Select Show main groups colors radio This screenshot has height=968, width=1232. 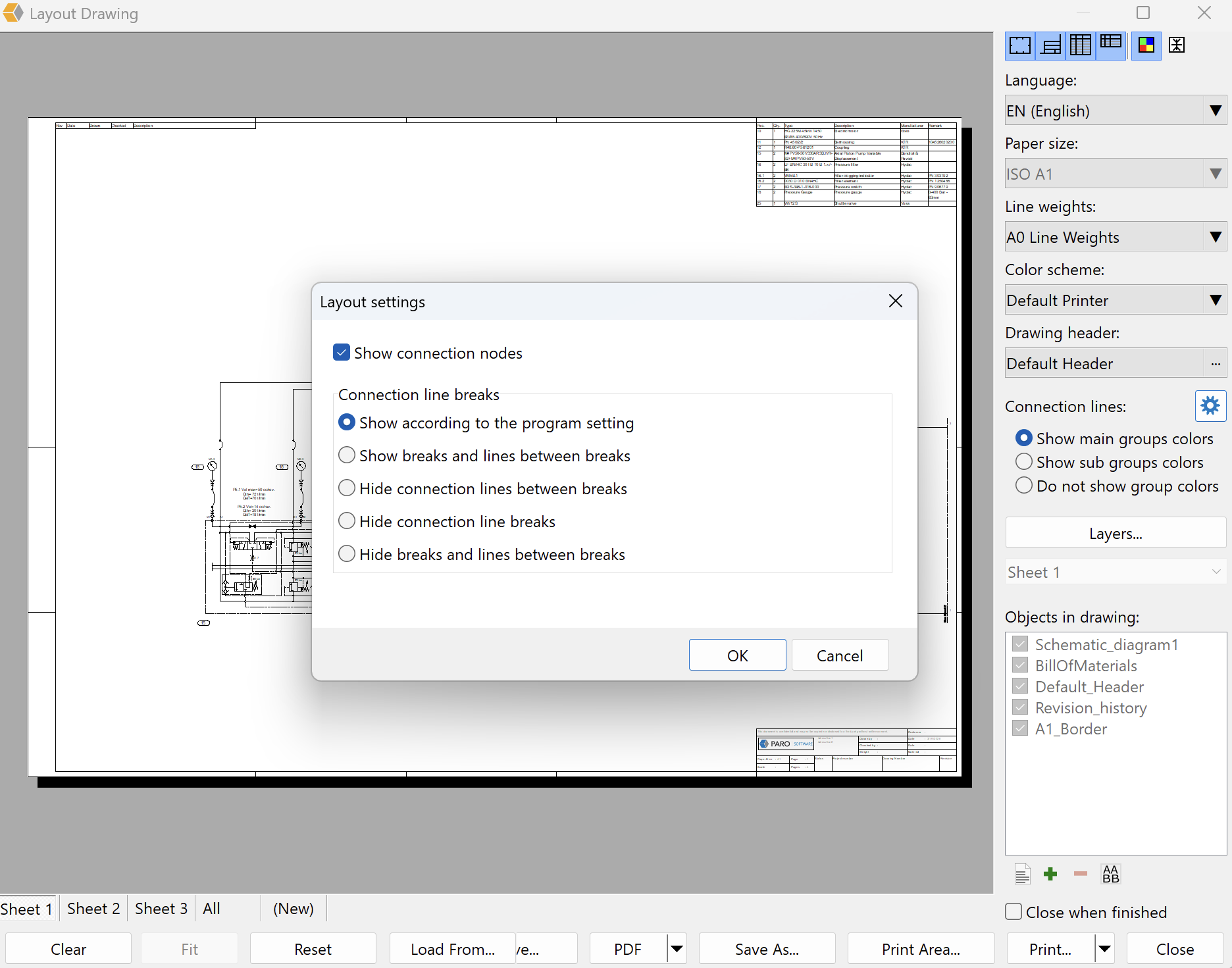point(1024,438)
